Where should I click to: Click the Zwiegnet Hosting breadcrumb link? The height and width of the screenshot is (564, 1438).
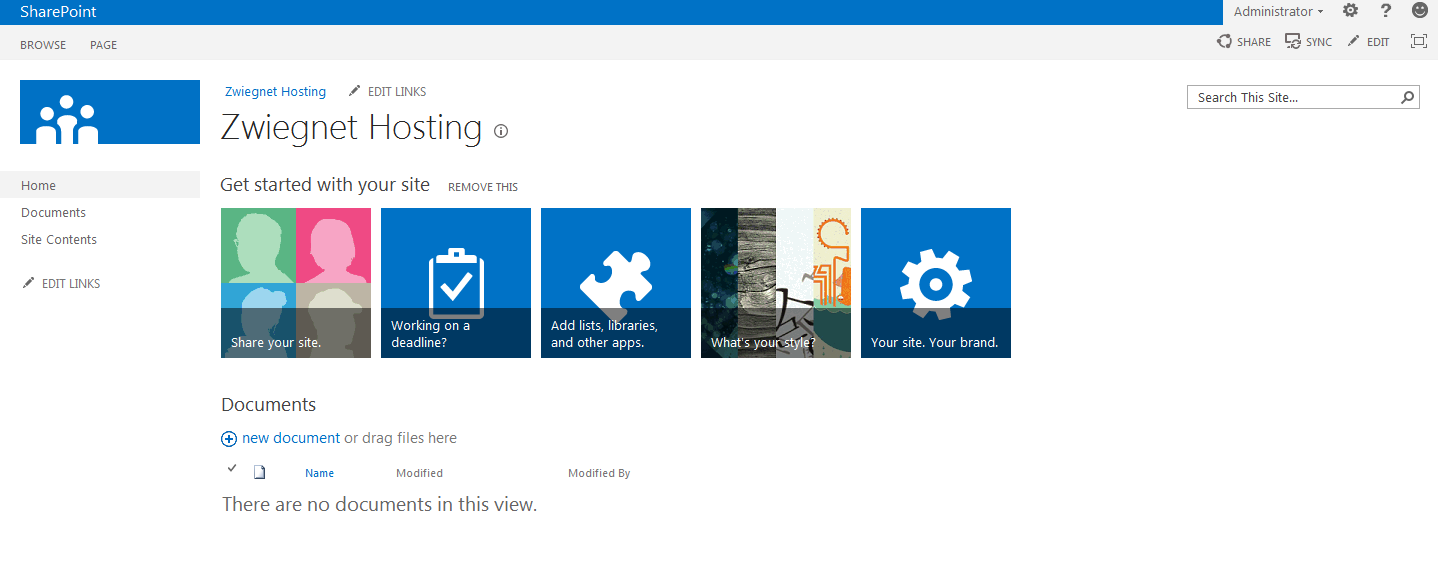coord(275,91)
